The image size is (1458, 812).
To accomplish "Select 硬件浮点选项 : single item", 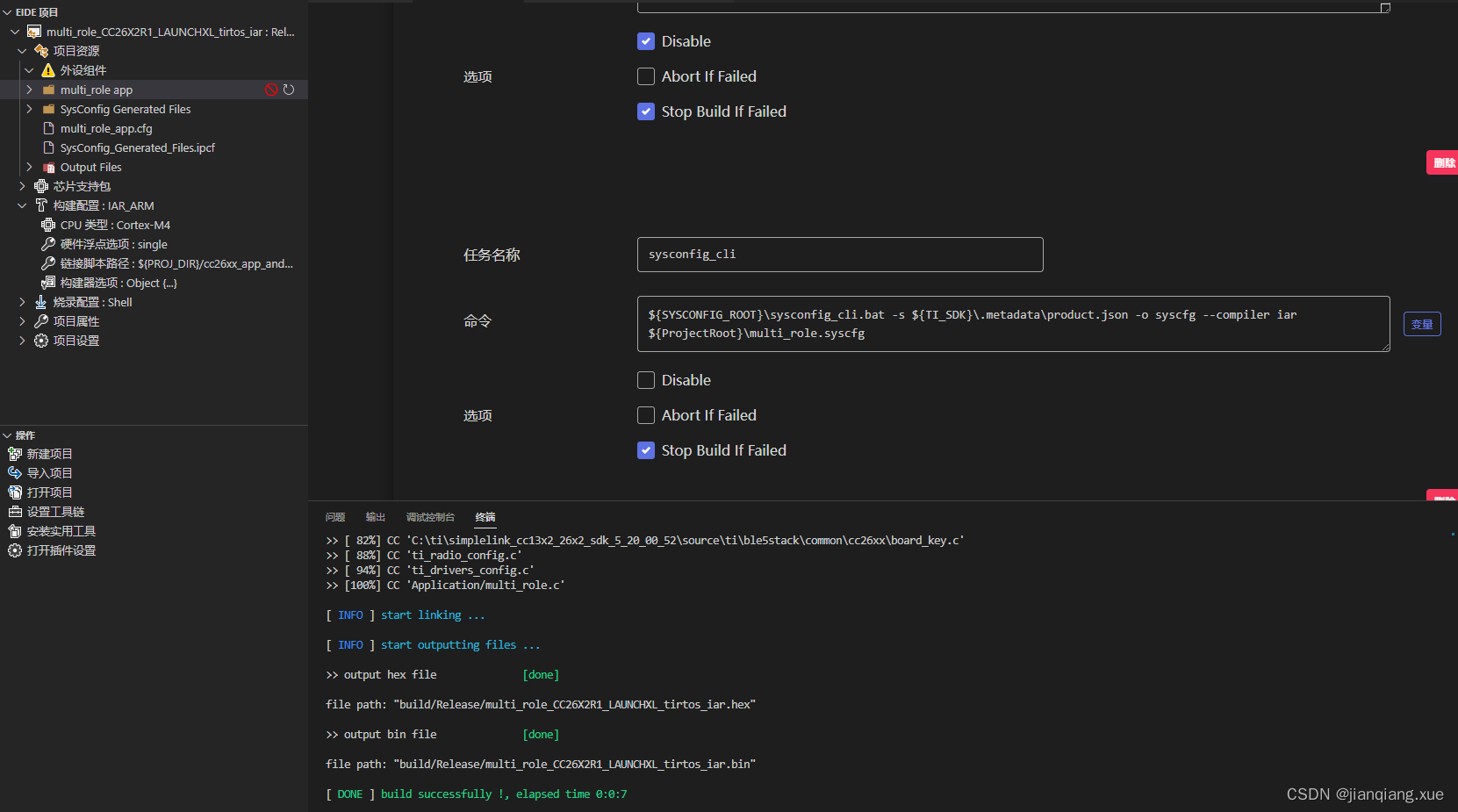I will pos(113,244).
